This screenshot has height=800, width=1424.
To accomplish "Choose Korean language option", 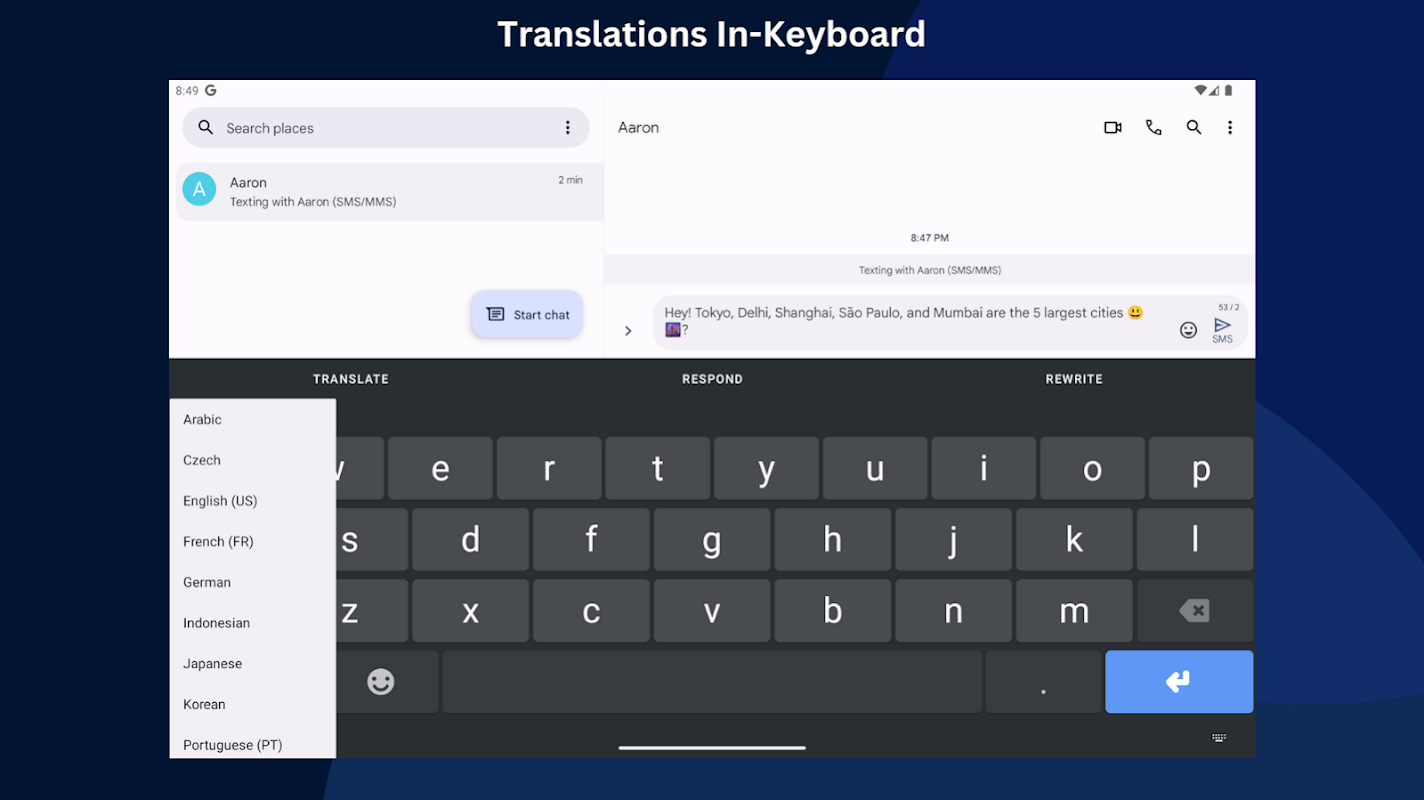I will coord(253,704).
